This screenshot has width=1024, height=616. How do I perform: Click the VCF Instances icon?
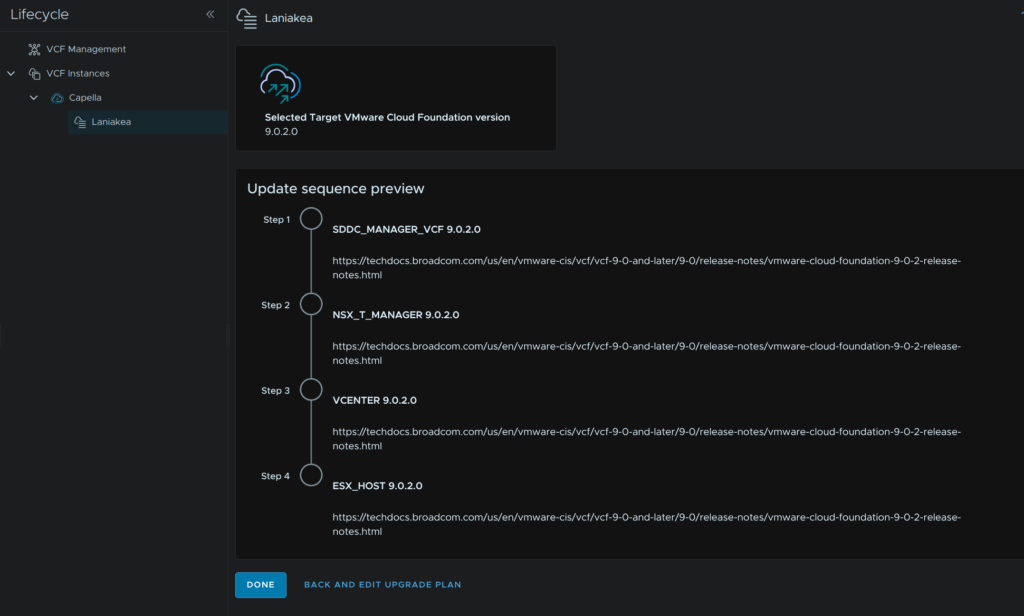pyautogui.click(x=34, y=74)
